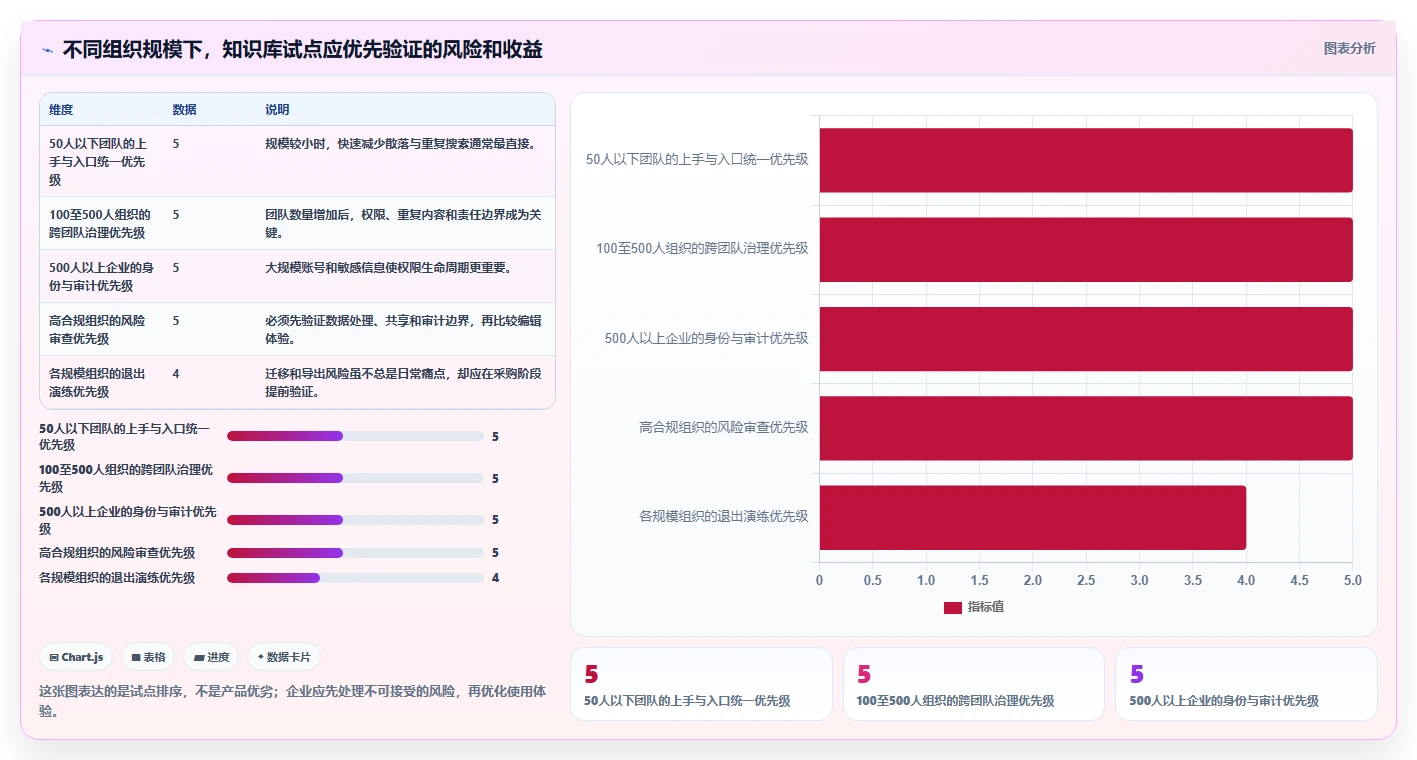Click the chart axis label 50人以下团队的上手与入口统一优先级
This screenshot has height=760, width=1417.
697,159
